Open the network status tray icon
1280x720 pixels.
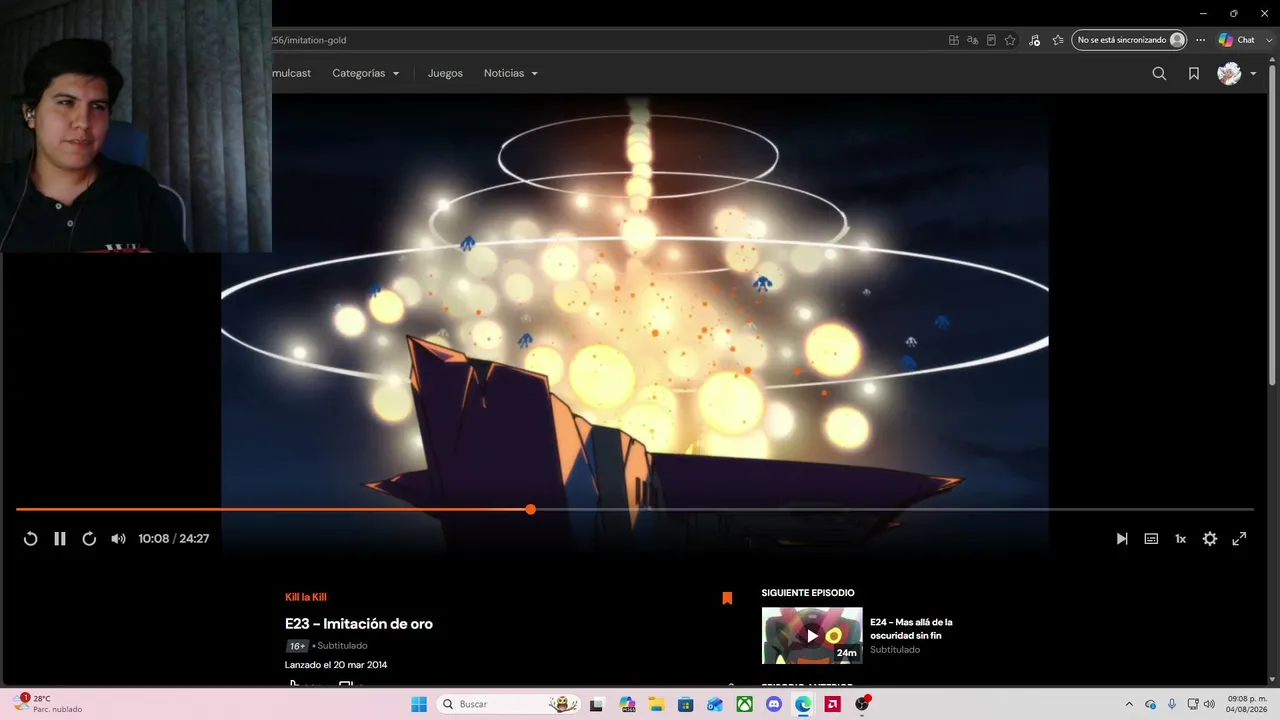tap(1193, 704)
